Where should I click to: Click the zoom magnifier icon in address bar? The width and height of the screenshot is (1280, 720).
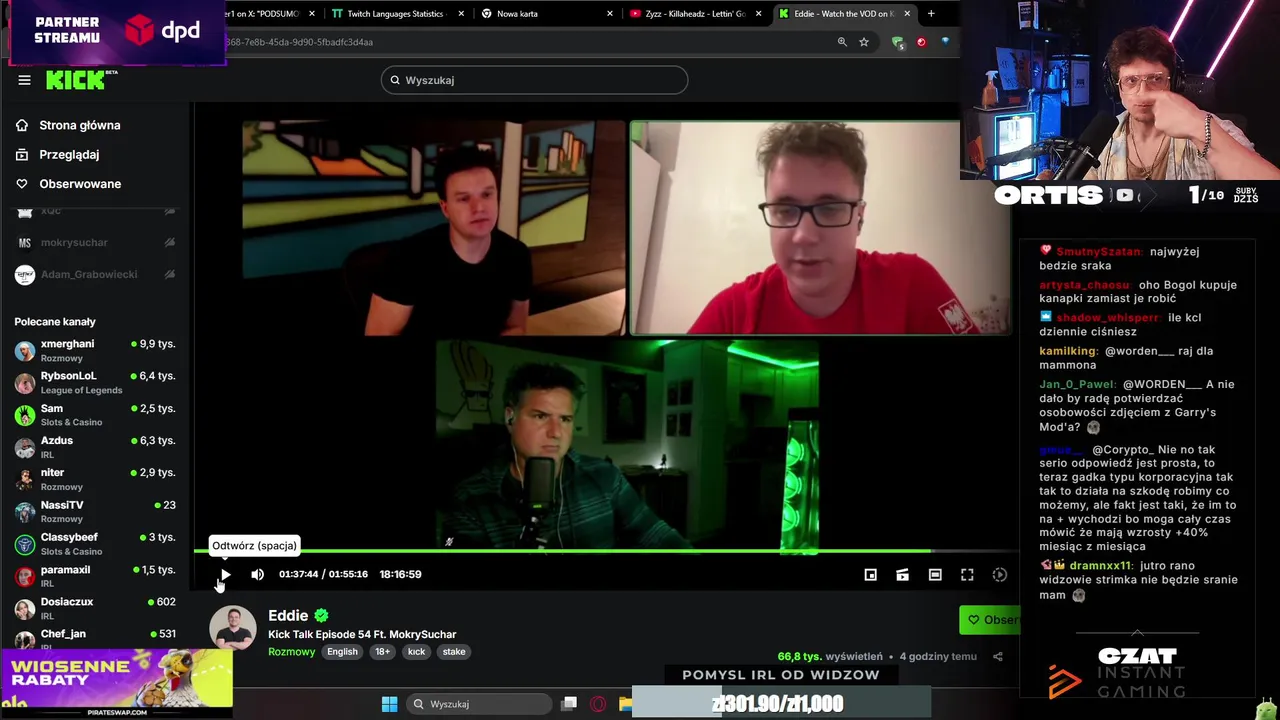842,42
